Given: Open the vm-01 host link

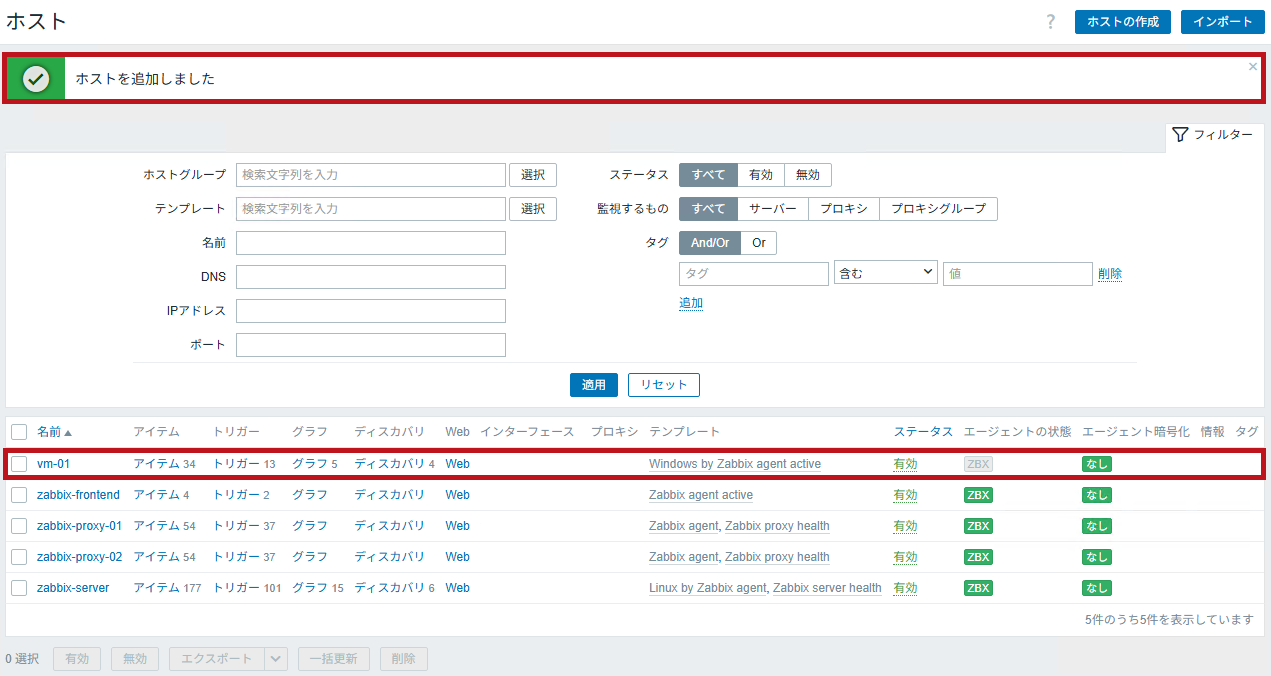Looking at the screenshot, I should point(54,464).
